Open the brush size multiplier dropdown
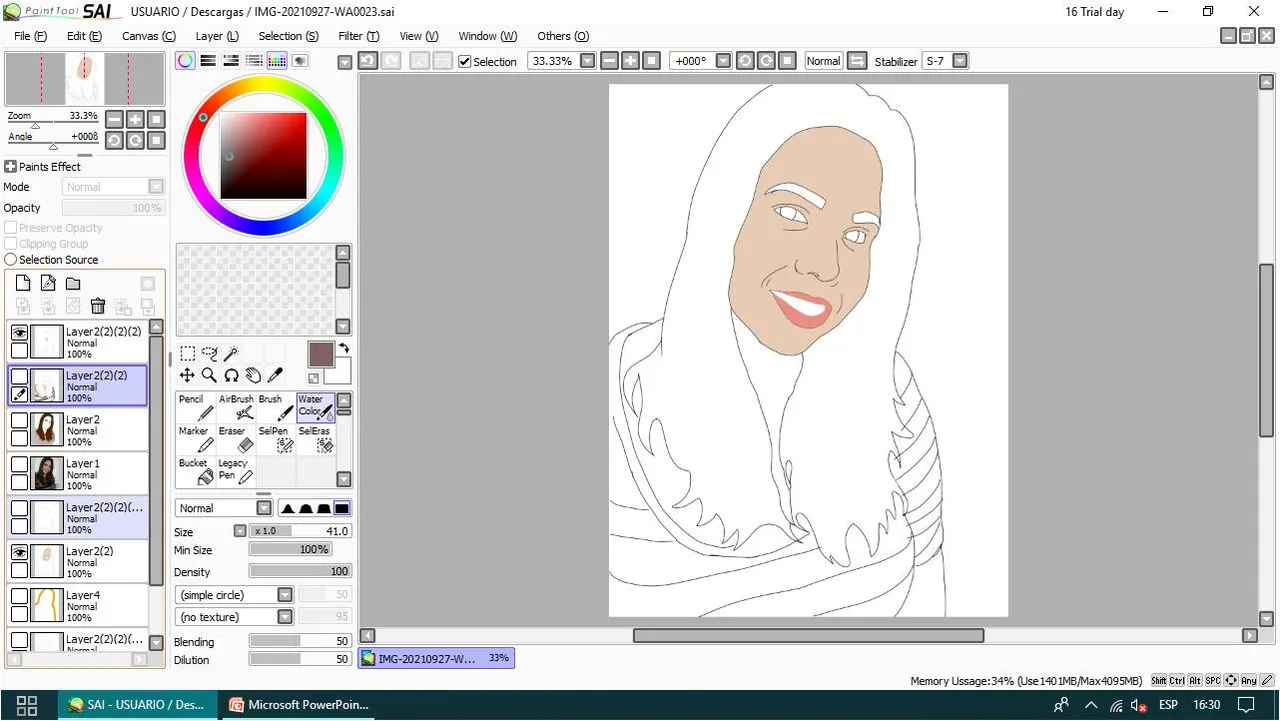The height and width of the screenshot is (721, 1280). tap(240, 531)
